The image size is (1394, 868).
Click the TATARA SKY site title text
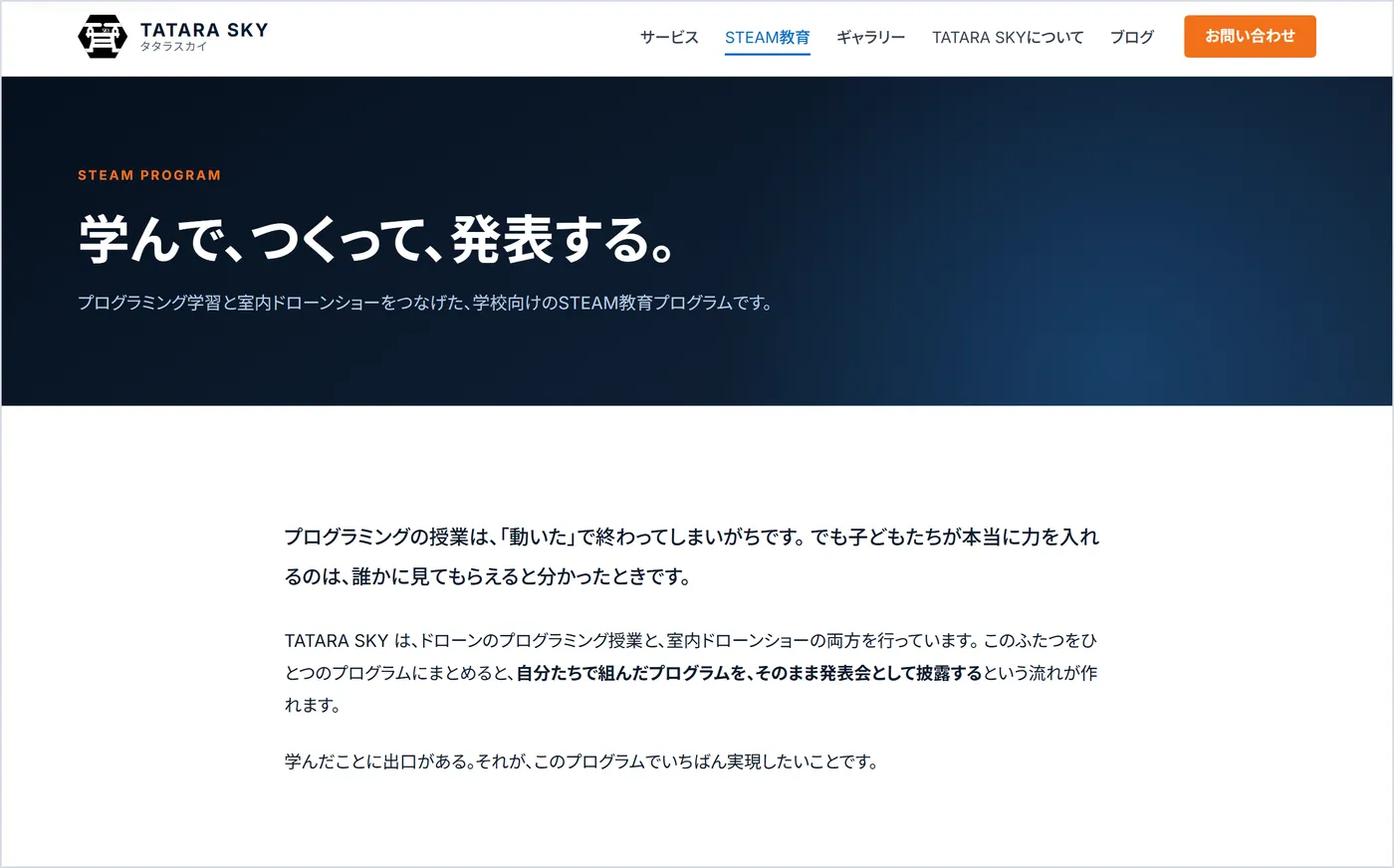(204, 30)
